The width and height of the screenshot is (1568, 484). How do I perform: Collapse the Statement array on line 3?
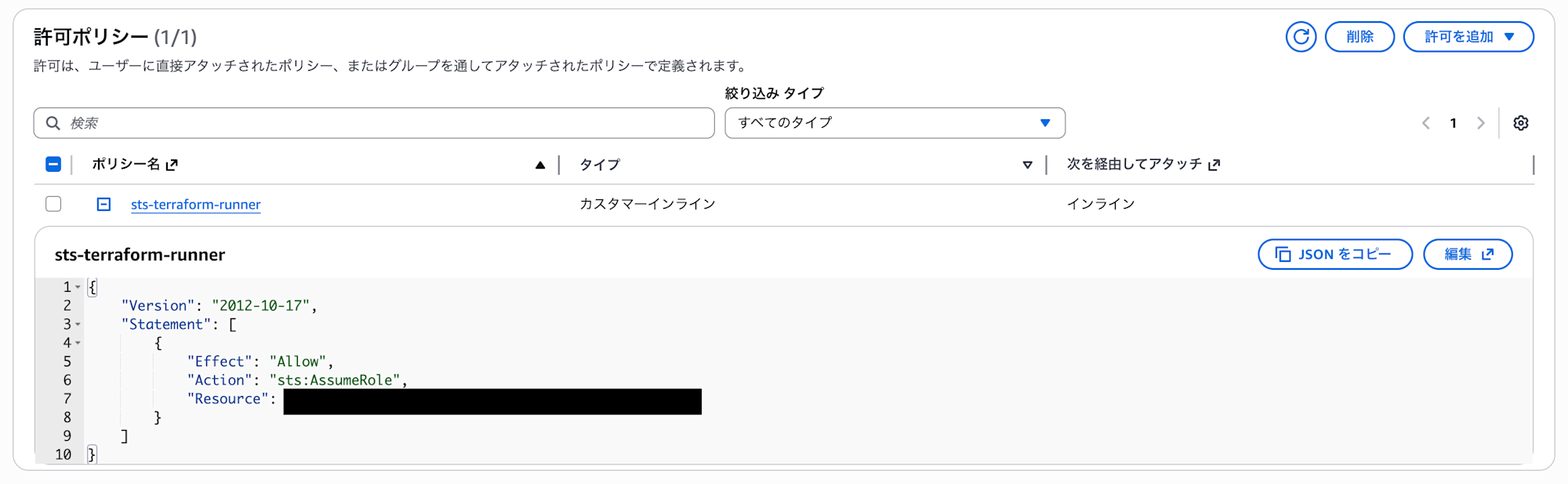[78, 324]
